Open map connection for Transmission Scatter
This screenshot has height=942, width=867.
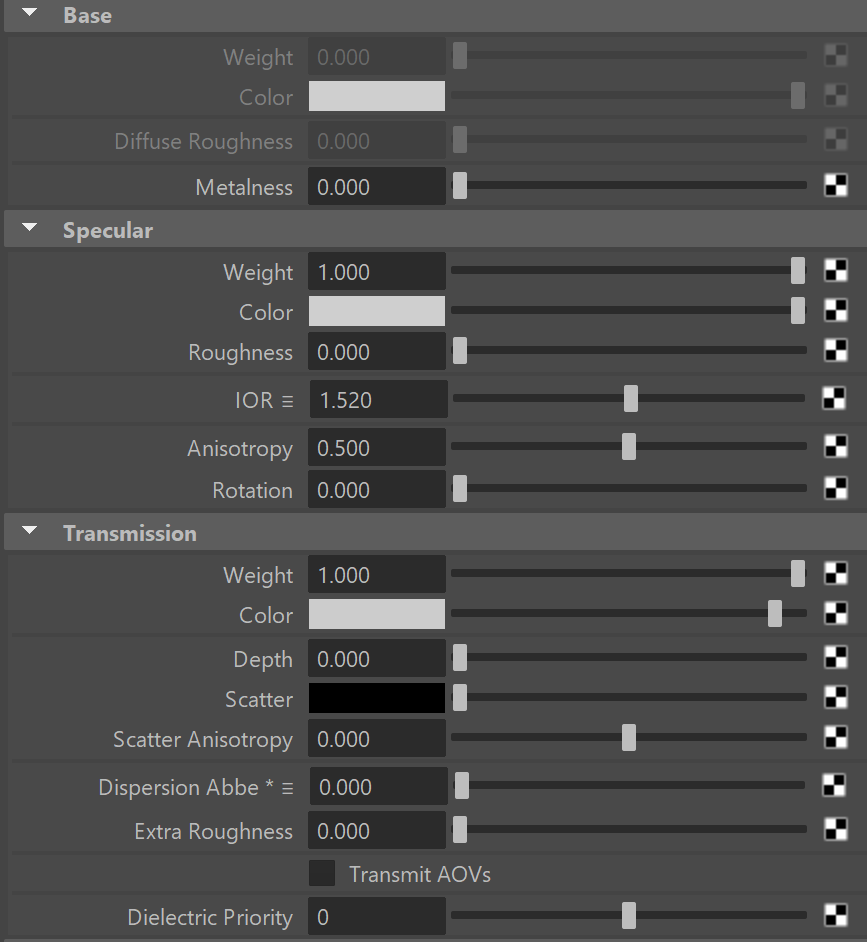[835, 698]
